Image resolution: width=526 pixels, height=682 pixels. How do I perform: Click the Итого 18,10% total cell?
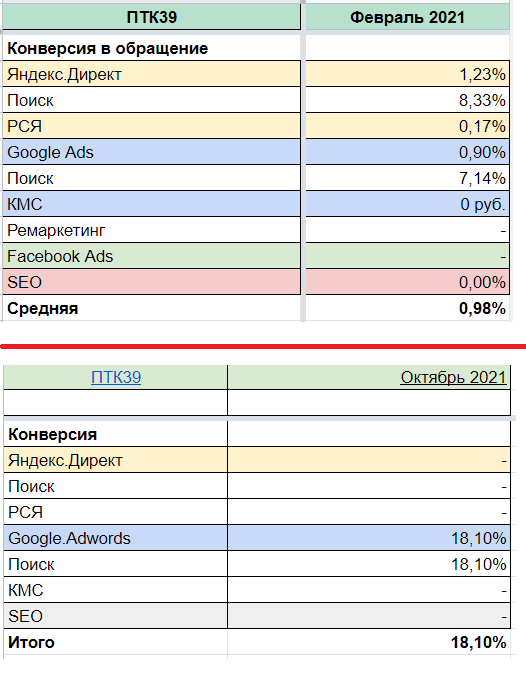click(369, 642)
